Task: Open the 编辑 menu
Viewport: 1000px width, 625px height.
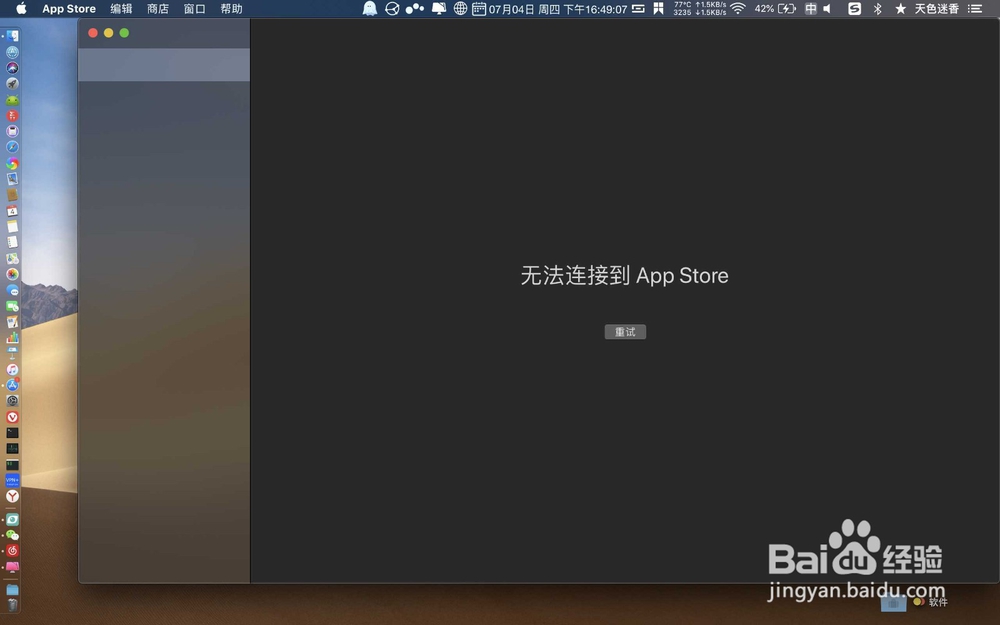Action: pos(121,9)
